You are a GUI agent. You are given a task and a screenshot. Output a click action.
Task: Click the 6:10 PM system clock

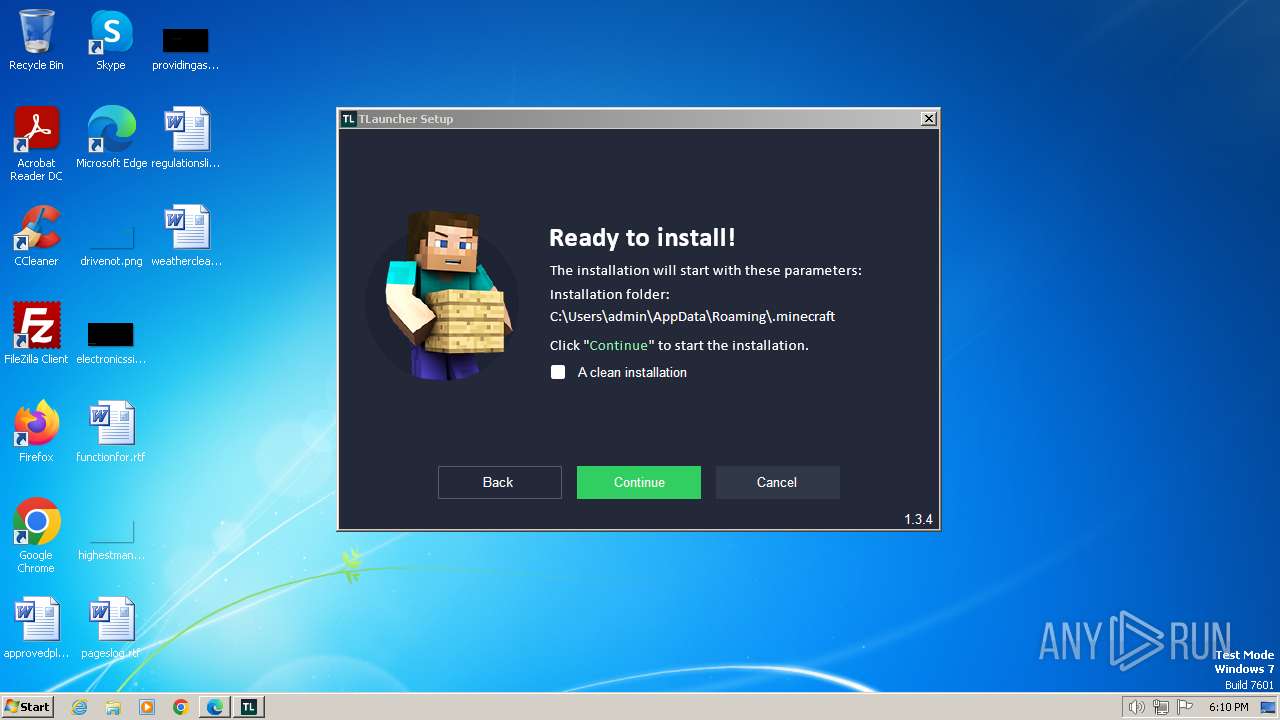click(1228, 707)
